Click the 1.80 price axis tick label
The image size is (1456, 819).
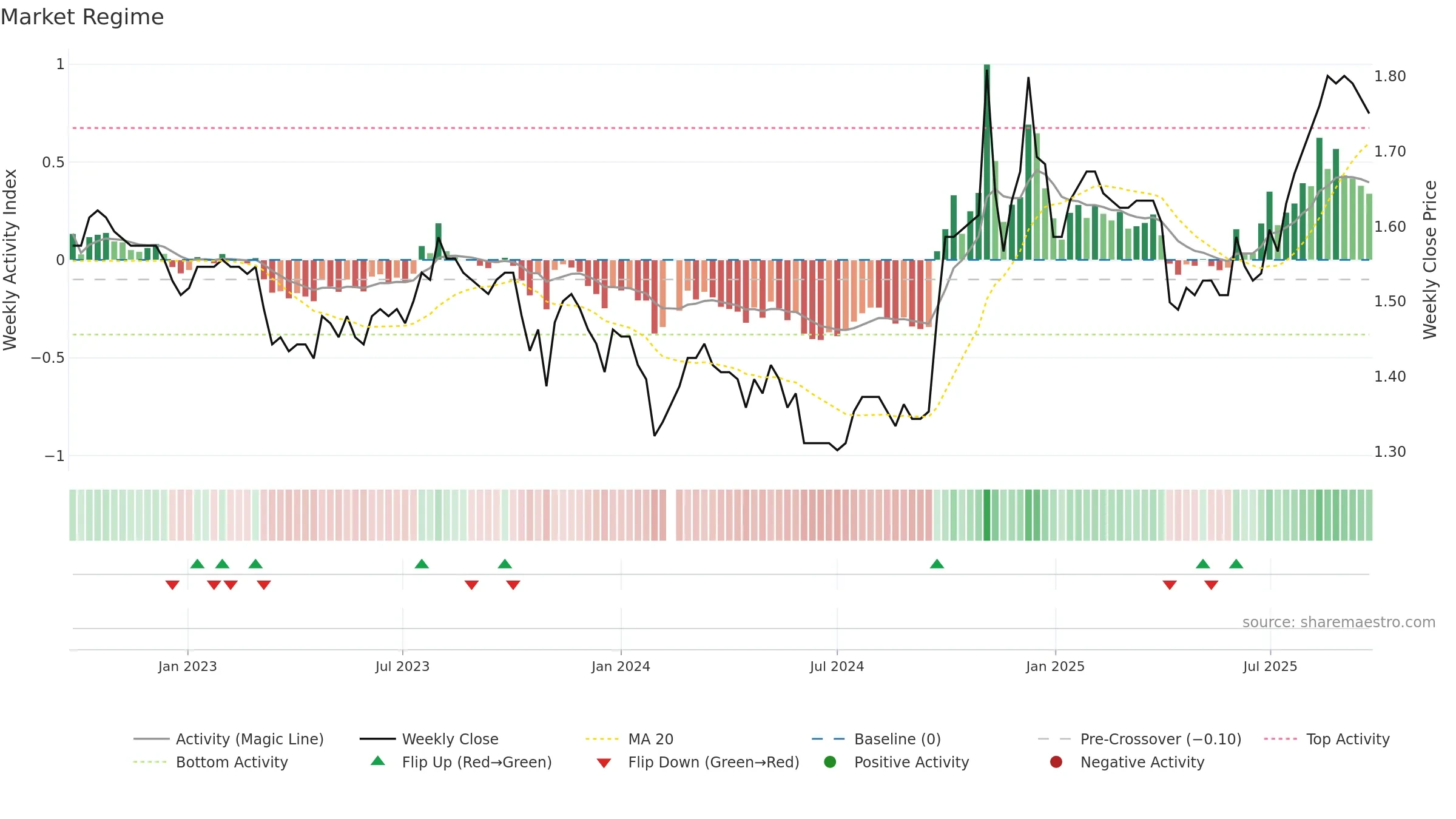(1390, 76)
